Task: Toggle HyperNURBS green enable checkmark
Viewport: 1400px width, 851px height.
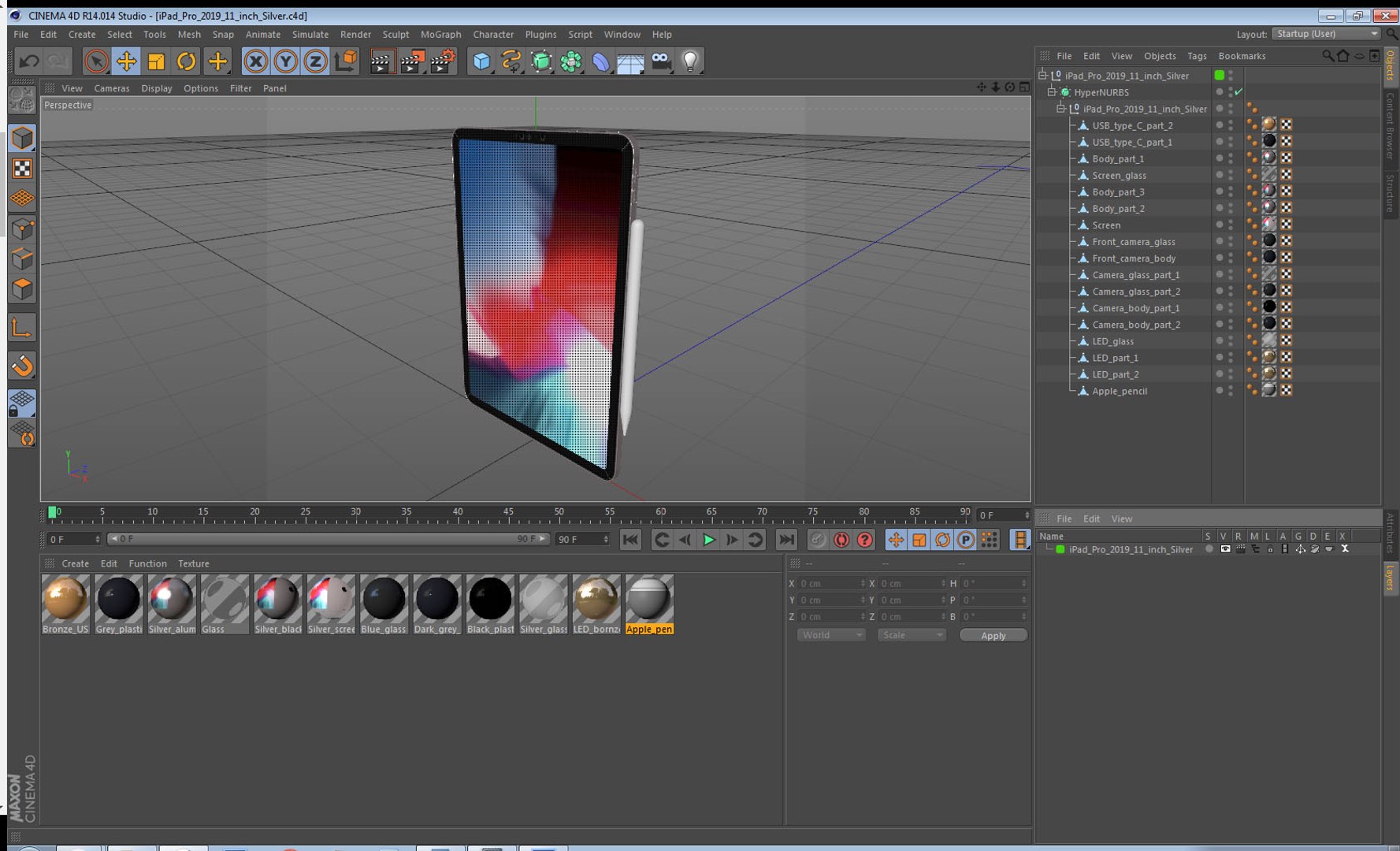Action: tap(1238, 92)
